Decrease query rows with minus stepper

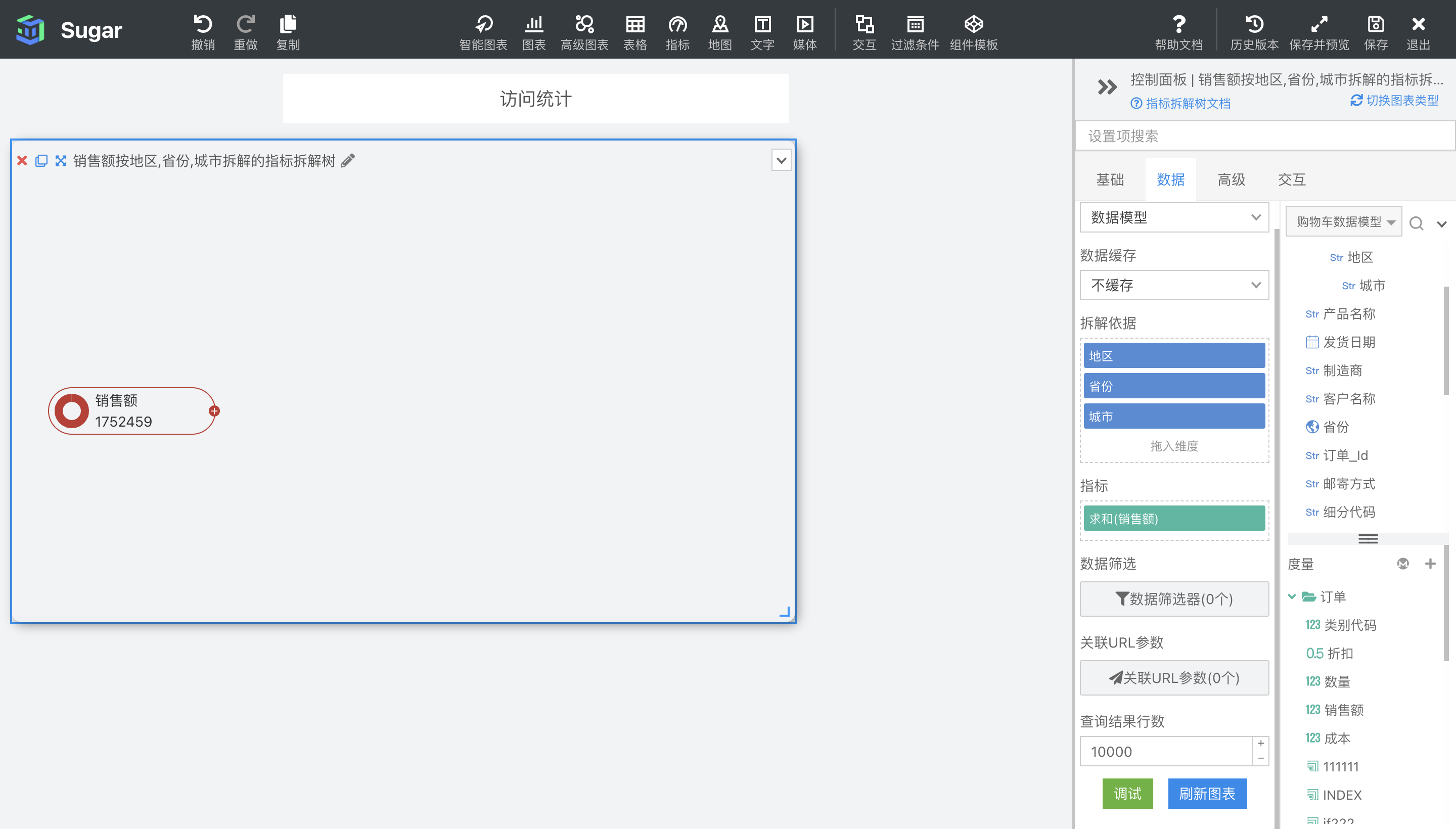pyautogui.click(x=1261, y=759)
